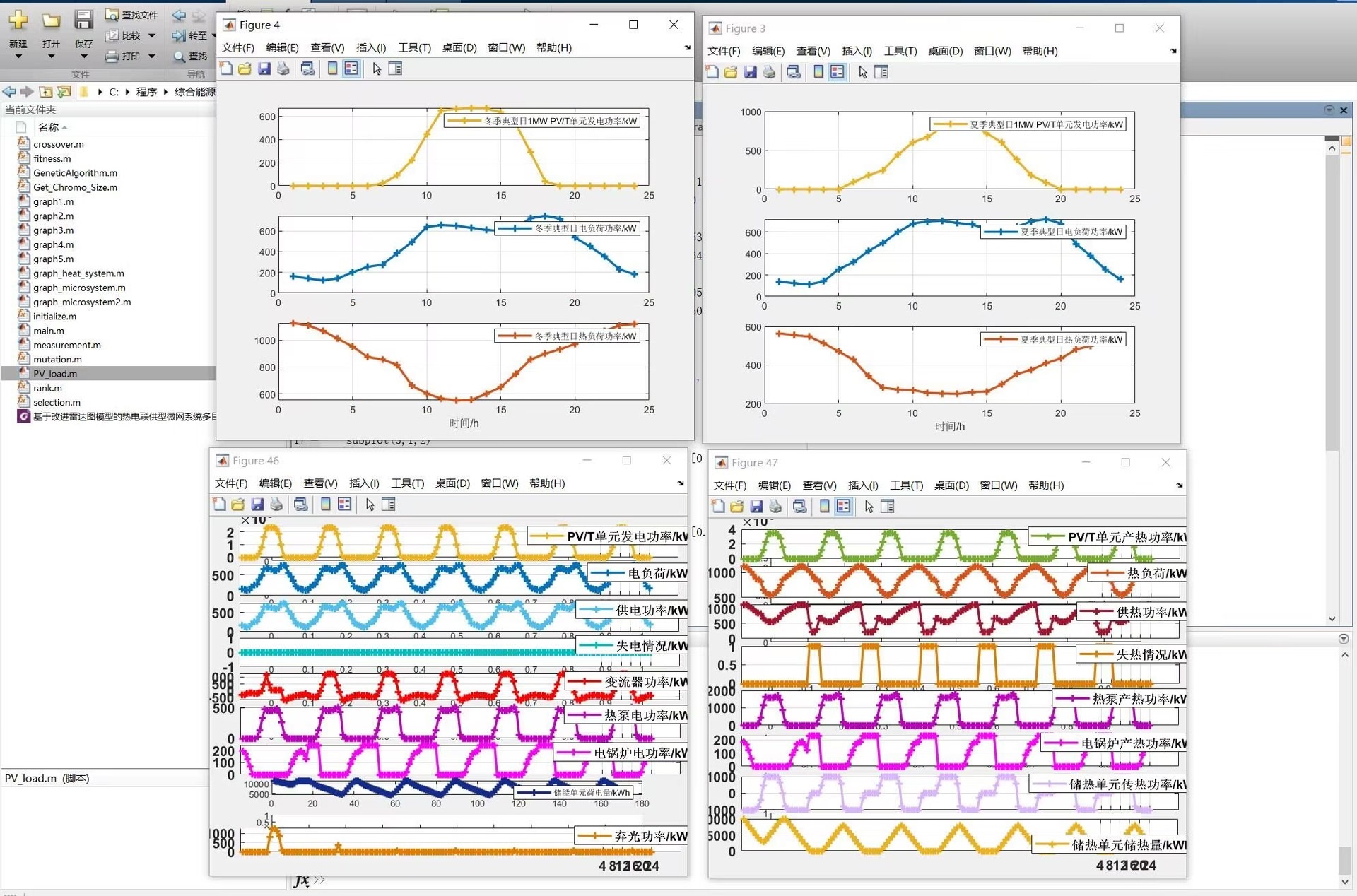Go up one folder level in address bar
Image resolution: width=1357 pixels, height=896 pixels.
pyautogui.click(x=45, y=92)
